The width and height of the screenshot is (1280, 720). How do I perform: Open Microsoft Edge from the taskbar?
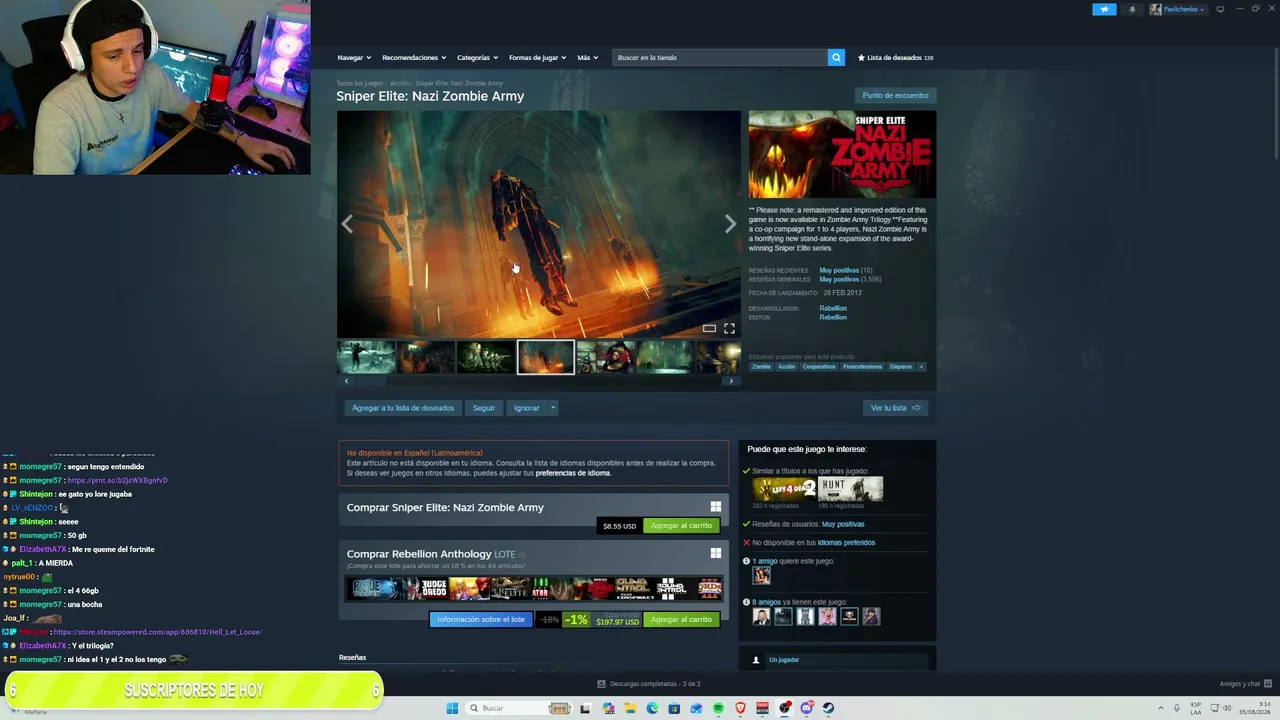click(652, 708)
